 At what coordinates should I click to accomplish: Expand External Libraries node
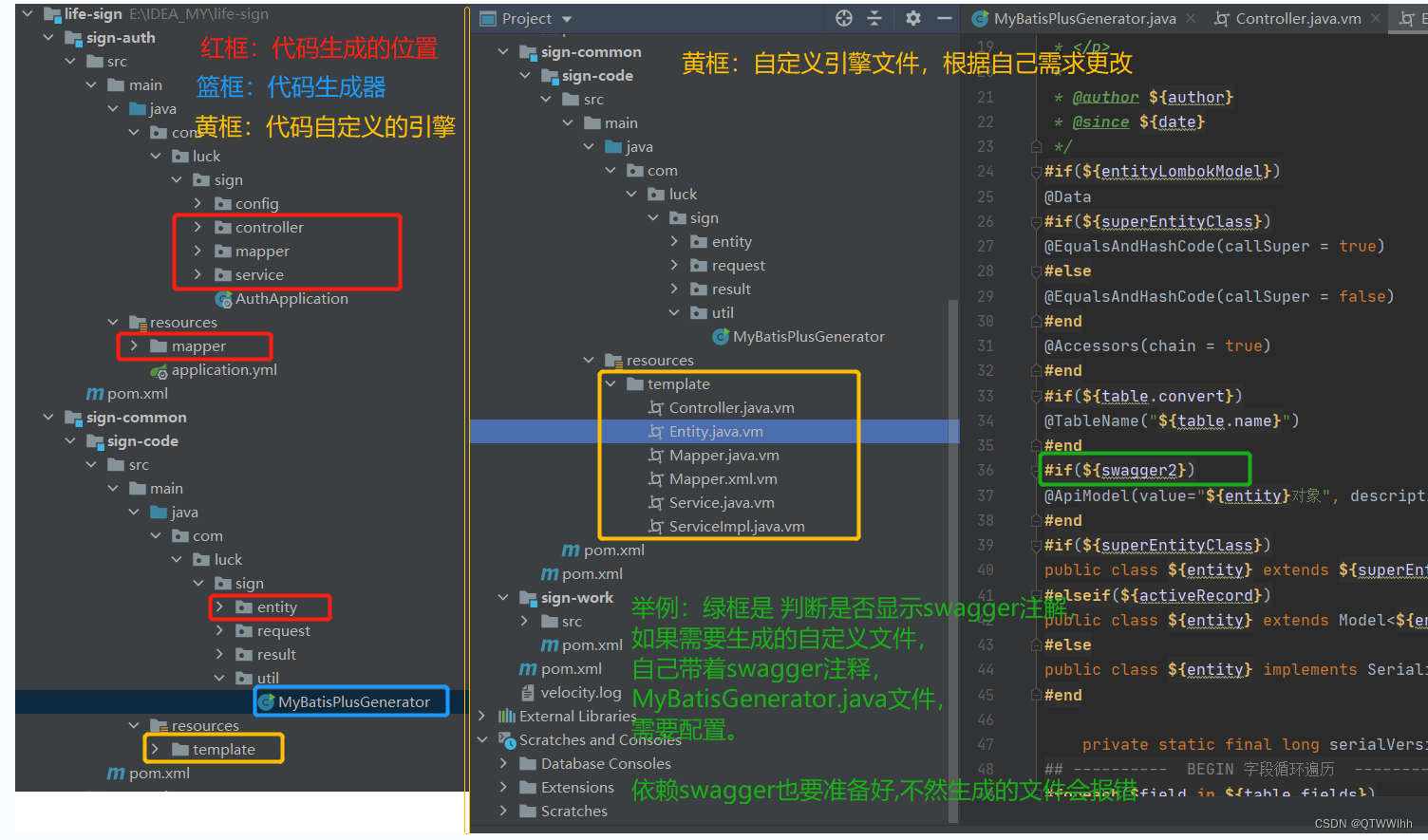(x=482, y=717)
